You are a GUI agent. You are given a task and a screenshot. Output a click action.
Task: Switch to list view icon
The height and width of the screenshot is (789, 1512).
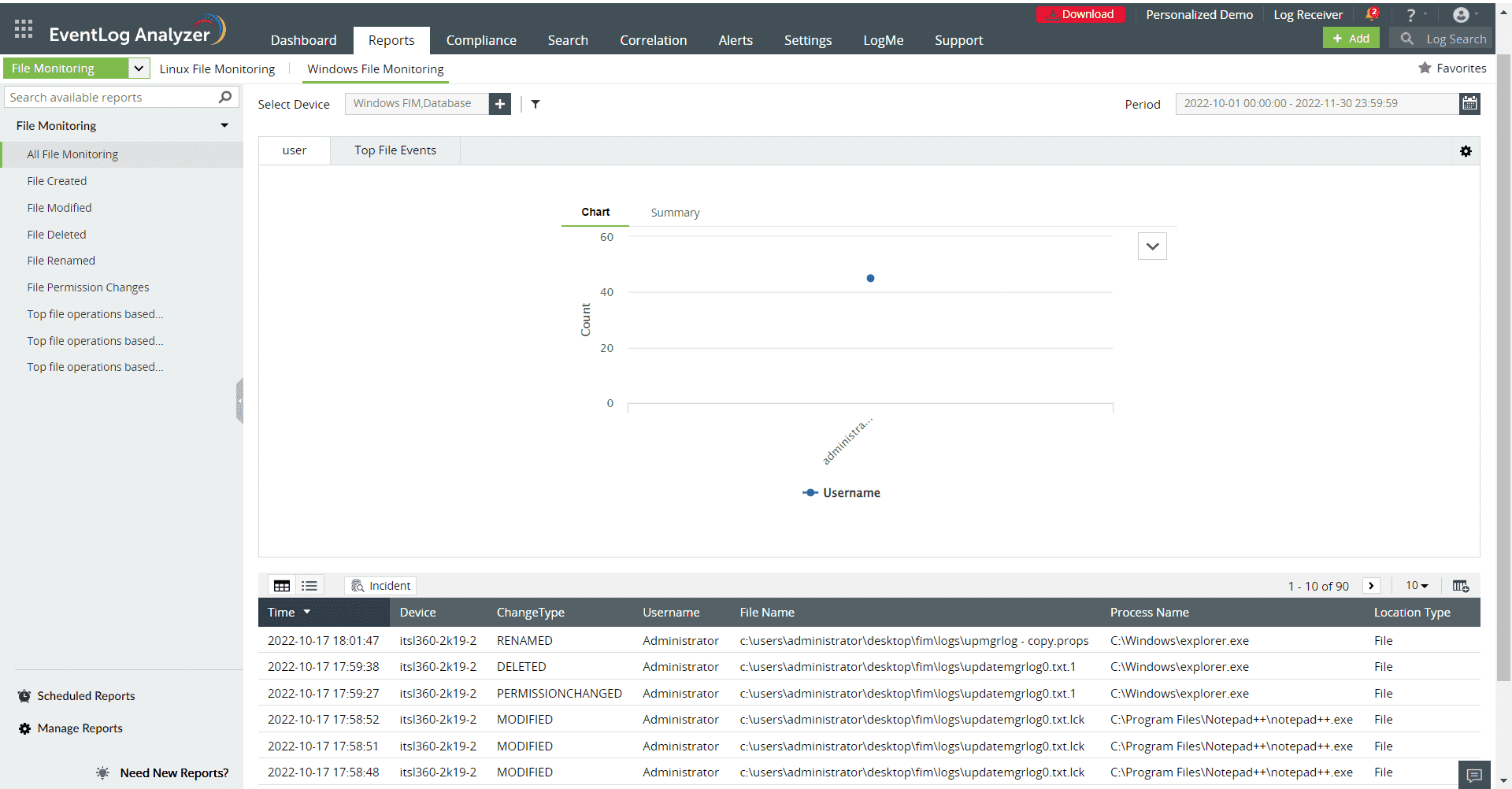pyautogui.click(x=309, y=586)
